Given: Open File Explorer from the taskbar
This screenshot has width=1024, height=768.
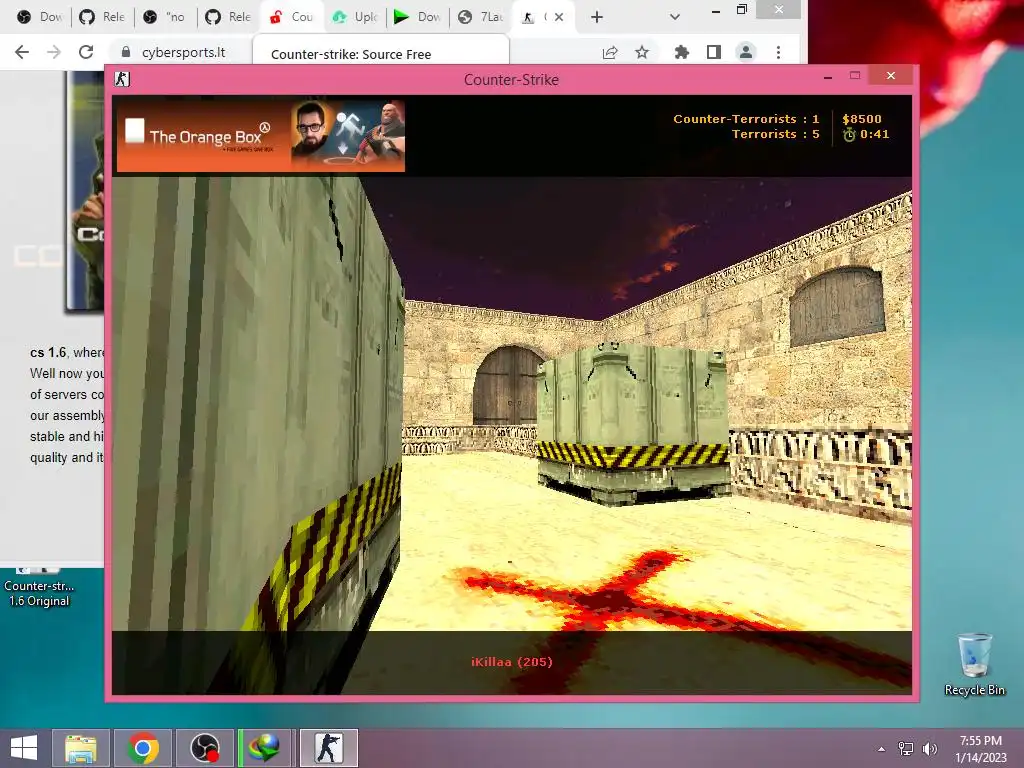Looking at the screenshot, I should tap(80, 748).
